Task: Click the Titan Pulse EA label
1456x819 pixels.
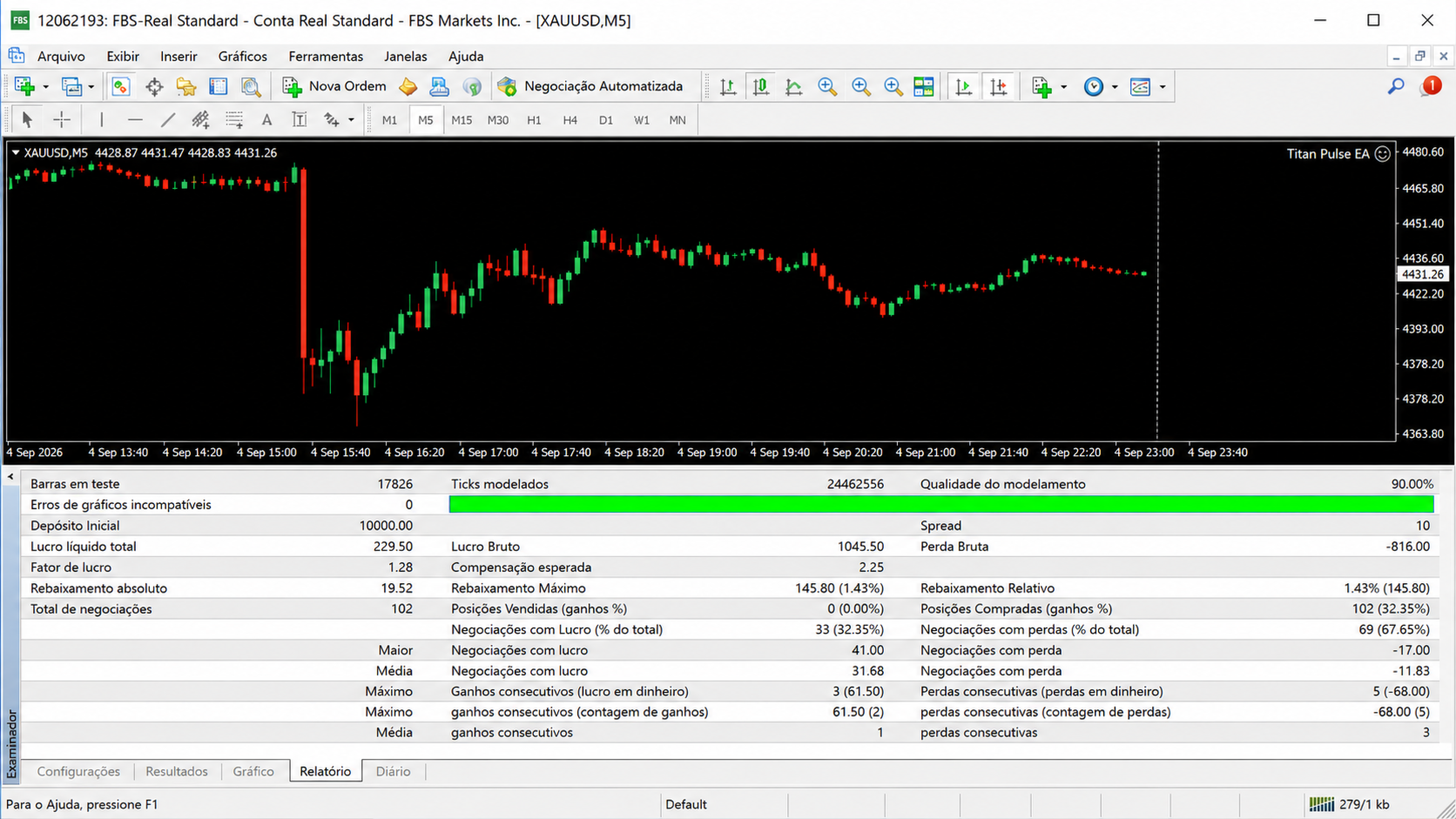Action: tap(1328, 154)
